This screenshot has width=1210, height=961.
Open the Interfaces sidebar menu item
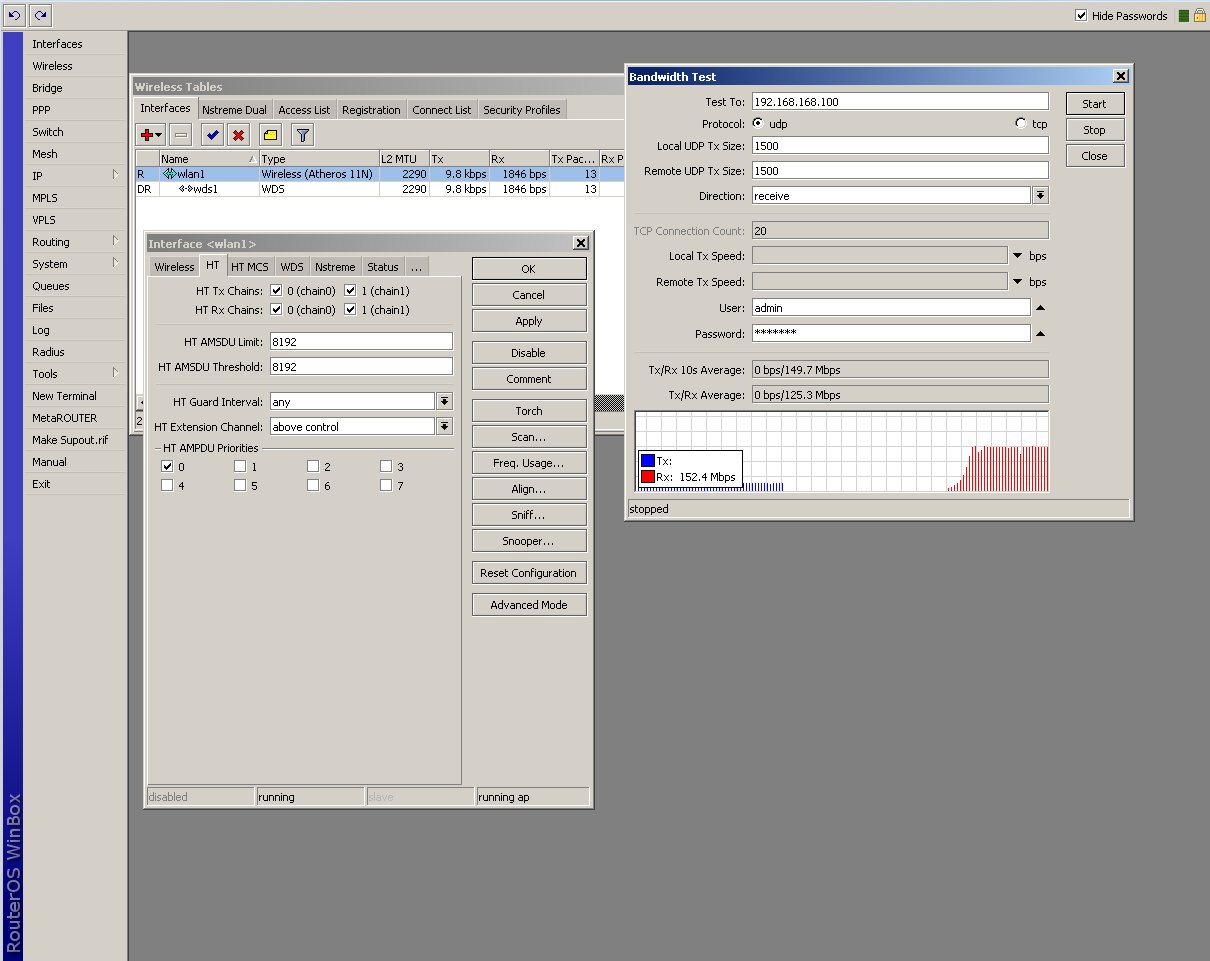pos(76,44)
